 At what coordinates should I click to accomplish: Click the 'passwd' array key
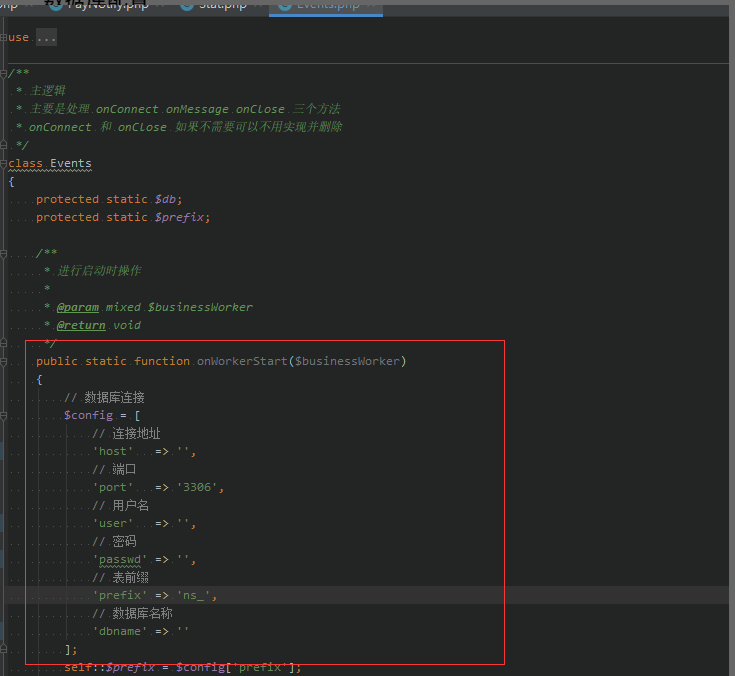coord(120,560)
